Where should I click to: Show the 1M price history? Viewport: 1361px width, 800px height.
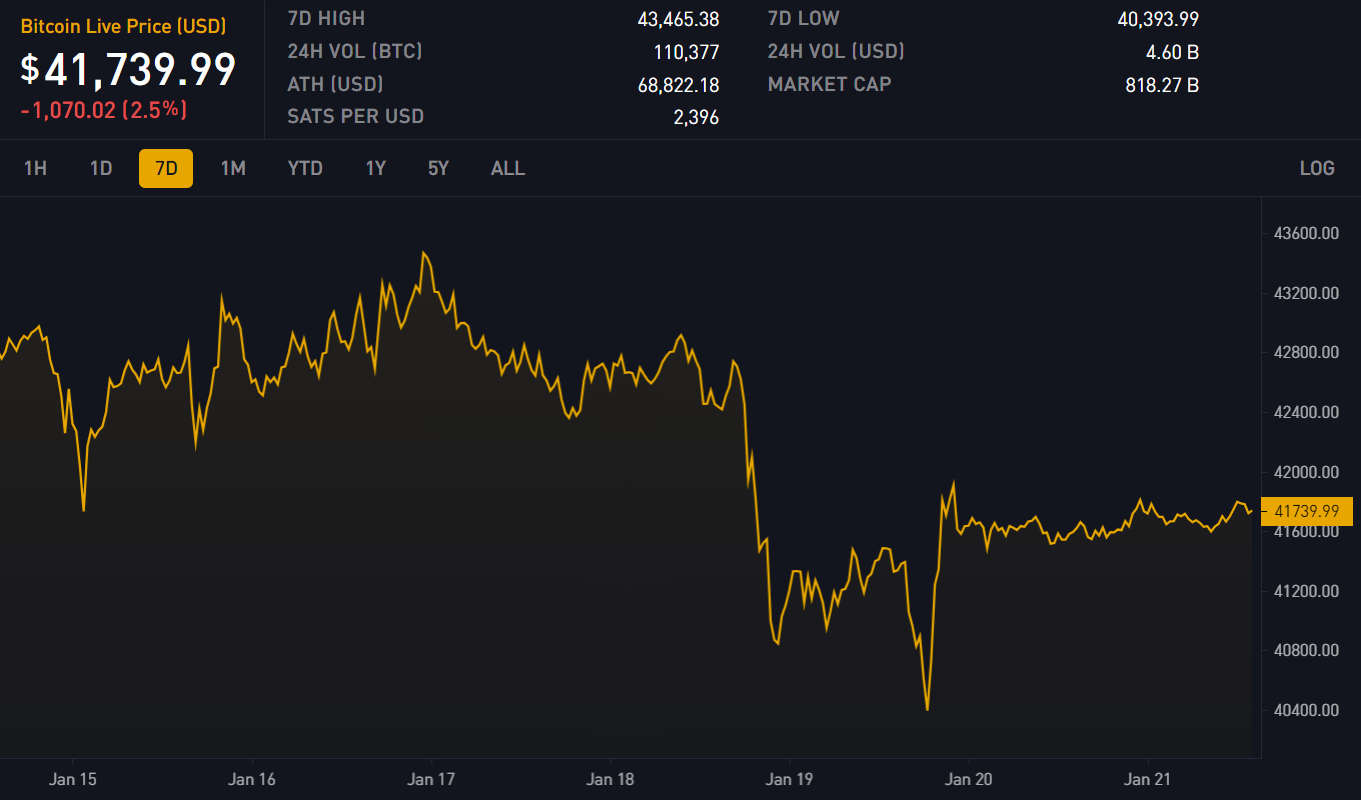[233, 168]
